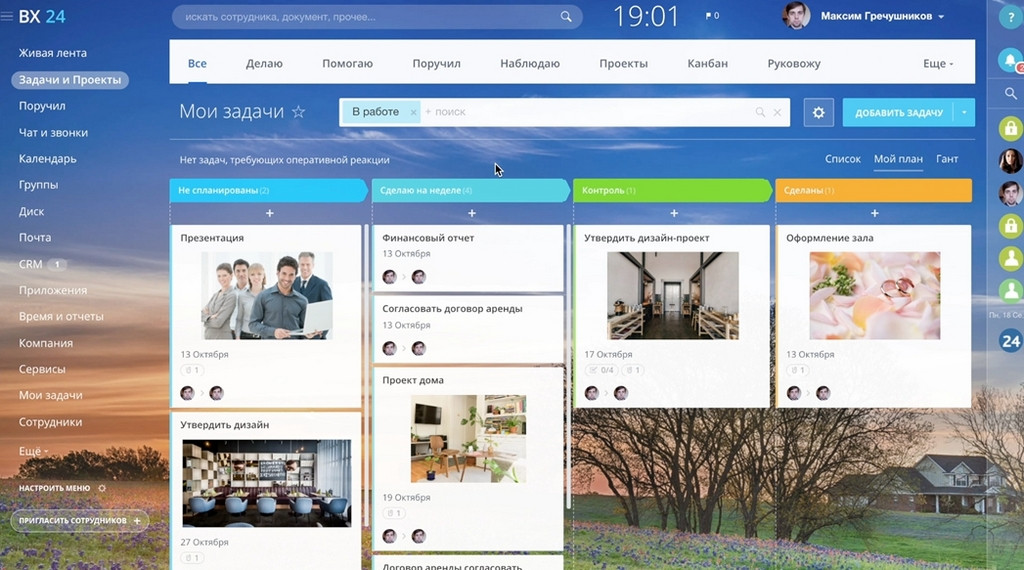Open the Презентация team photo thumbnail
The width and height of the screenshot is (1024, 570).
(x=266, y=296)
